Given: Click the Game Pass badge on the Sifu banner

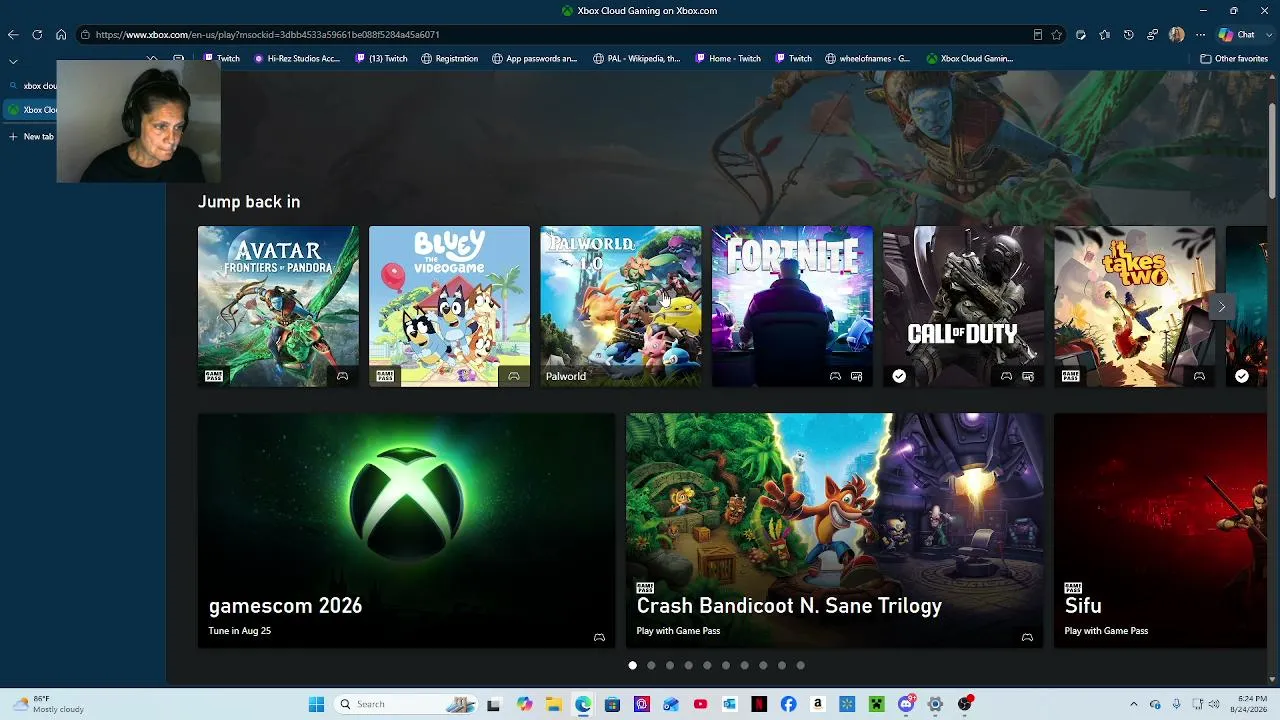Looking at the screenshot, I should point(1073,588).
